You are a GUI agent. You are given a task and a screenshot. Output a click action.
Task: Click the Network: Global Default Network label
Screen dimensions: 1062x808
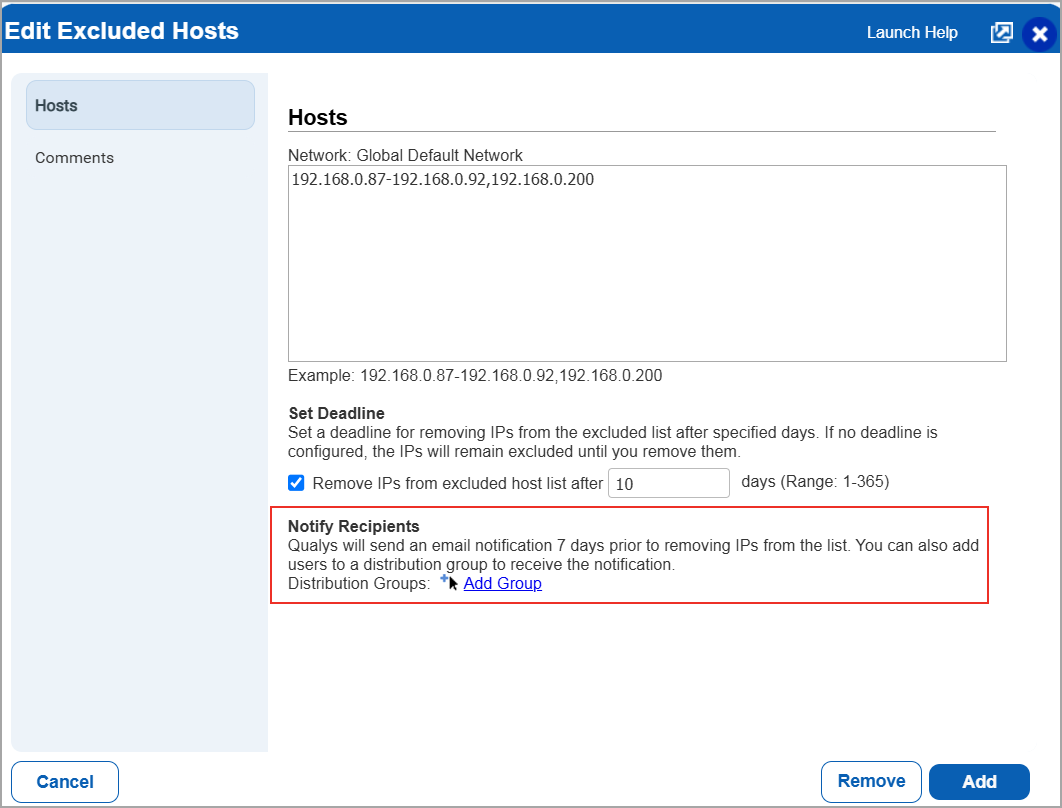(x=405, y=156)
